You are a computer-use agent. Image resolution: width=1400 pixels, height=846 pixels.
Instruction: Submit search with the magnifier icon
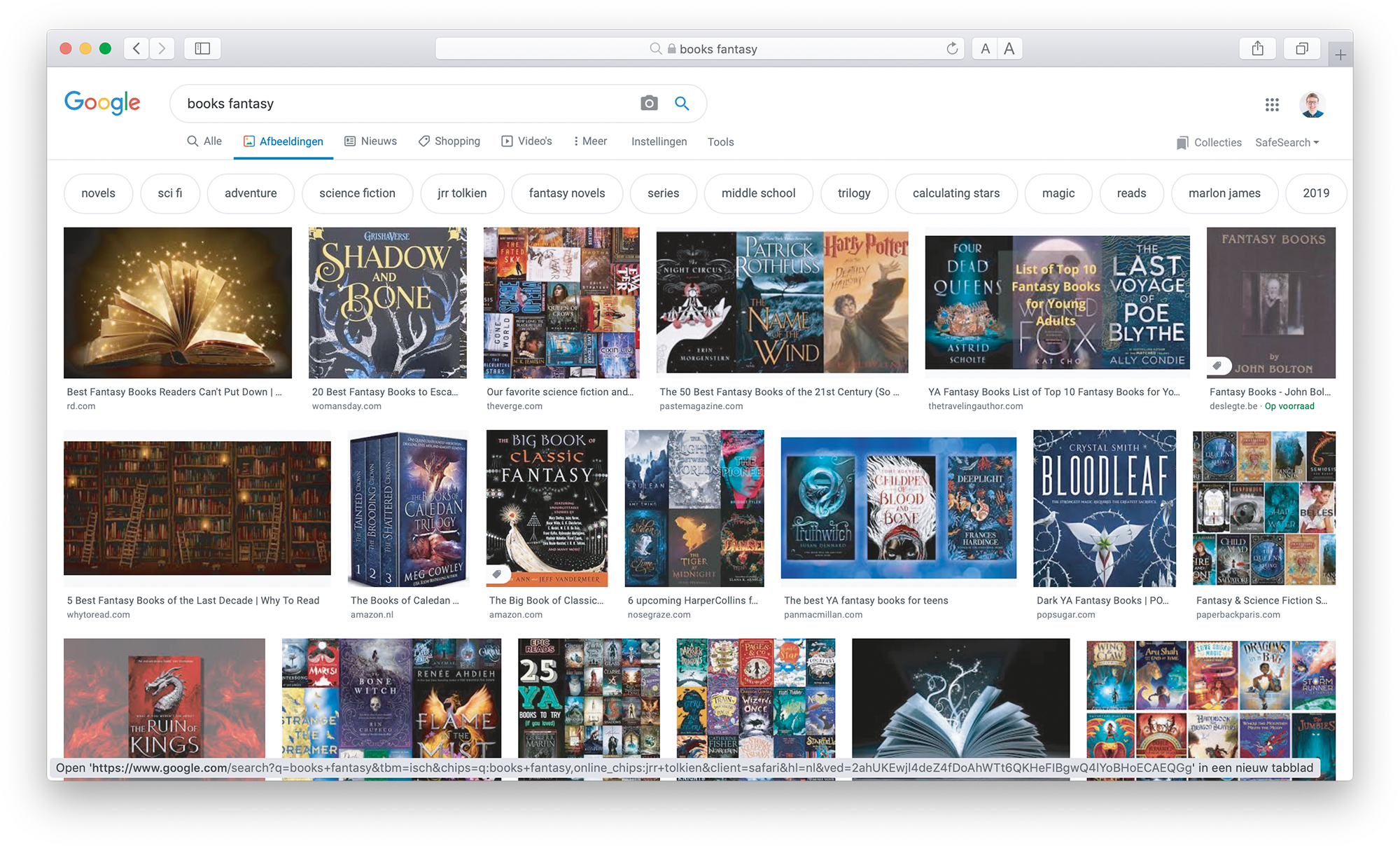coord(682,104)
